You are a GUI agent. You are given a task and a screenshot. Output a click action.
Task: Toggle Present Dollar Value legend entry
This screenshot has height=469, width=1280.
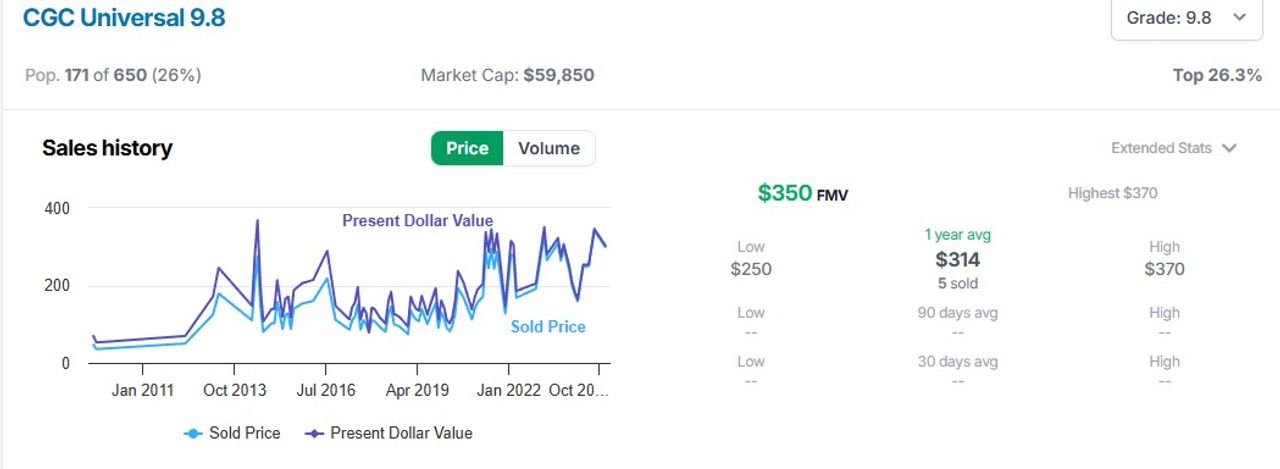389,433
